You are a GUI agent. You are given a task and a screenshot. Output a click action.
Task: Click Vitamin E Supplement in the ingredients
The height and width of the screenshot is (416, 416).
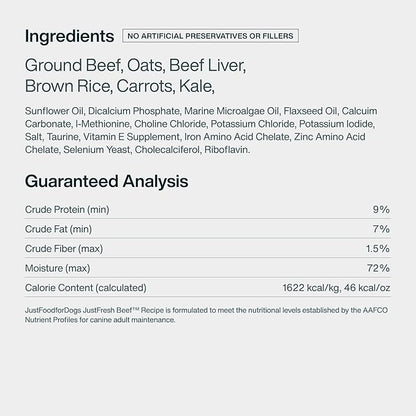pyautogui.click(x=131, y=137)
